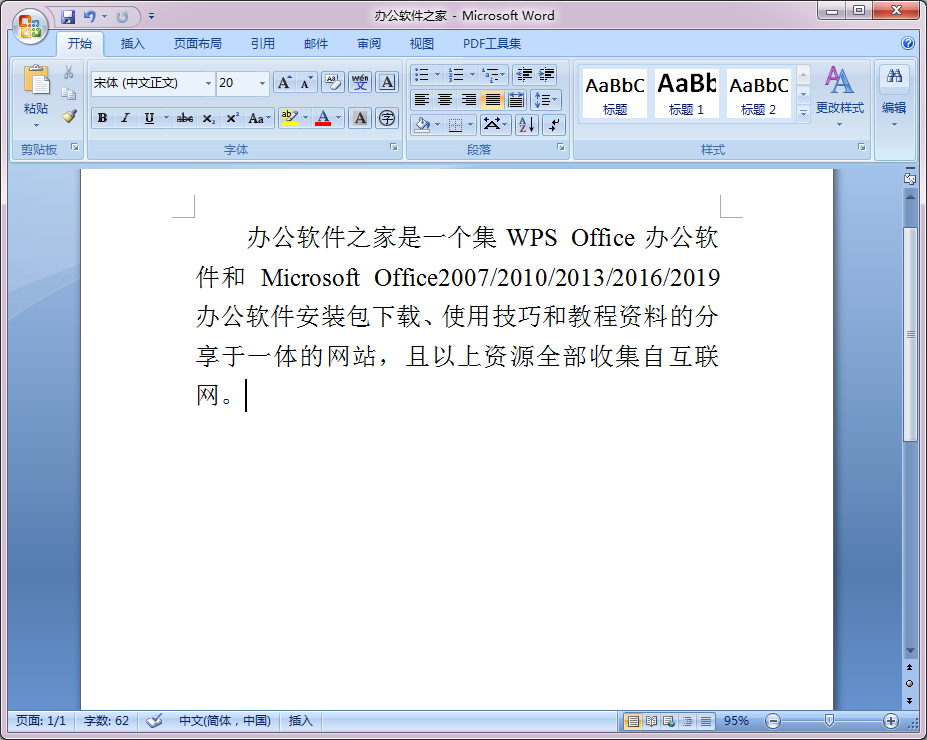This screenshot has height=740, width=927.
Task: Undo the last action
Action: pyautogui.click(x=89, y=17)
